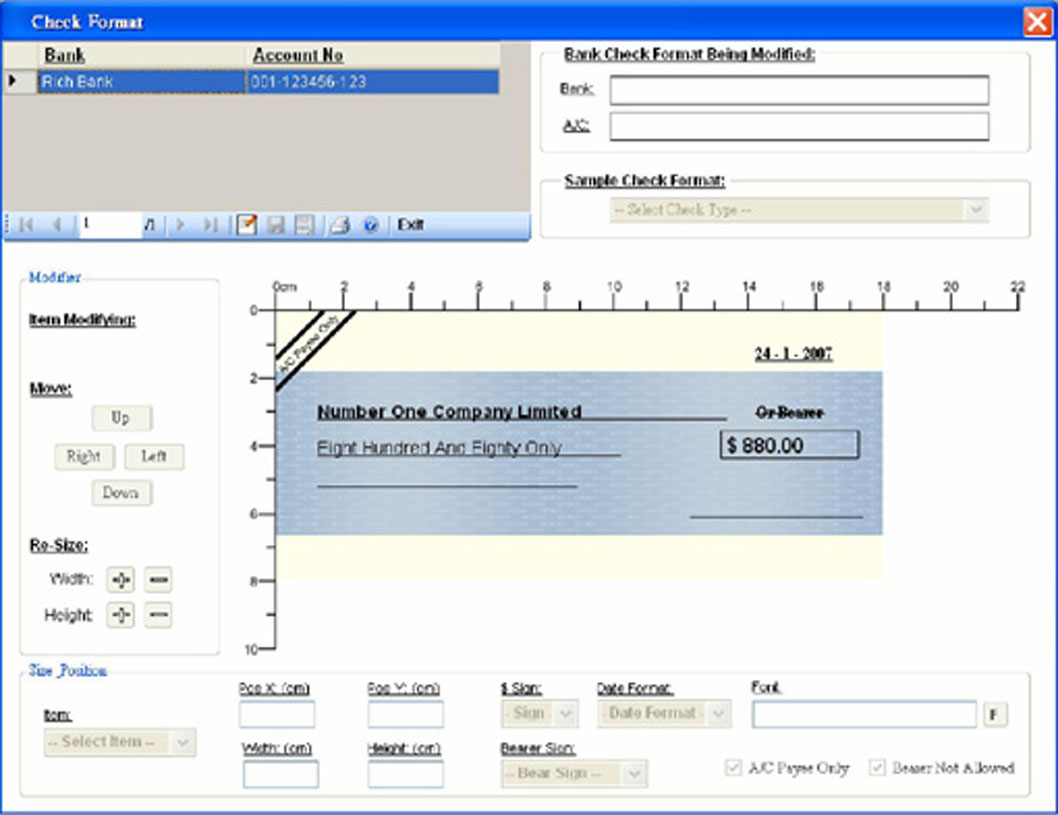Select the Rich Bank row in the grid
The image size is (1058, 815).
140,82
